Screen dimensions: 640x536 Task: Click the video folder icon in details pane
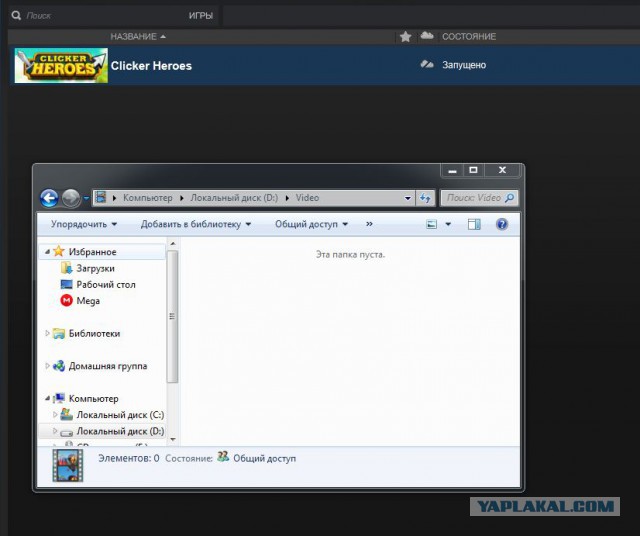coord(68,465)
